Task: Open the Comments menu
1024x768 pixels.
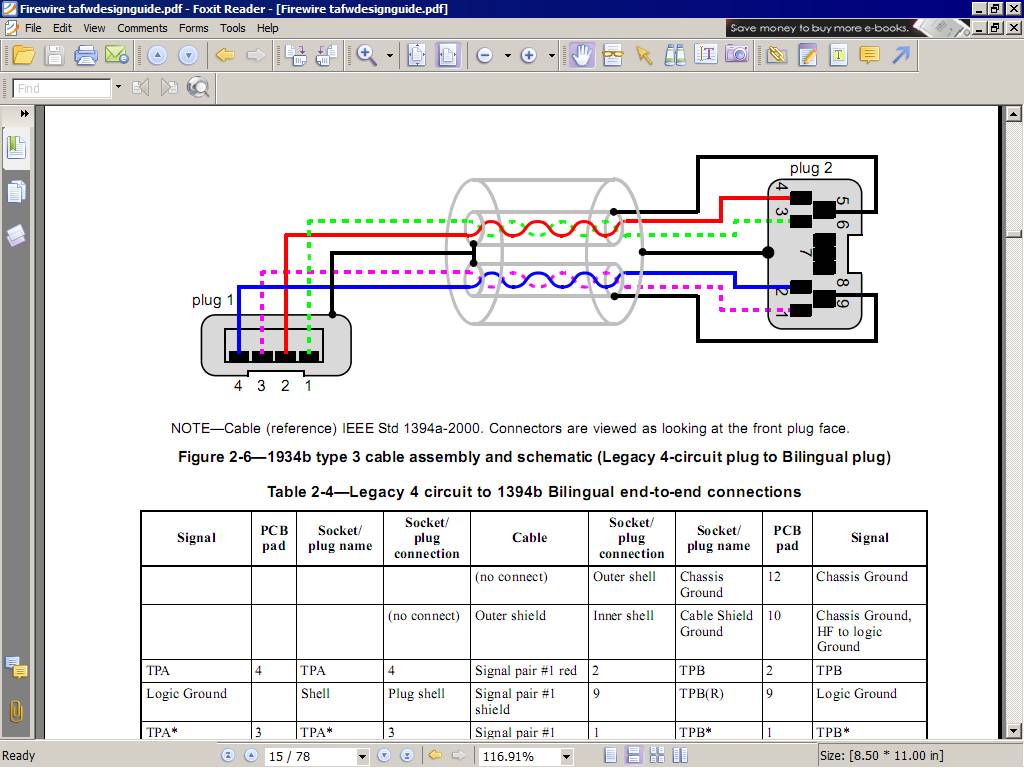Action: [x=142, y=28]
